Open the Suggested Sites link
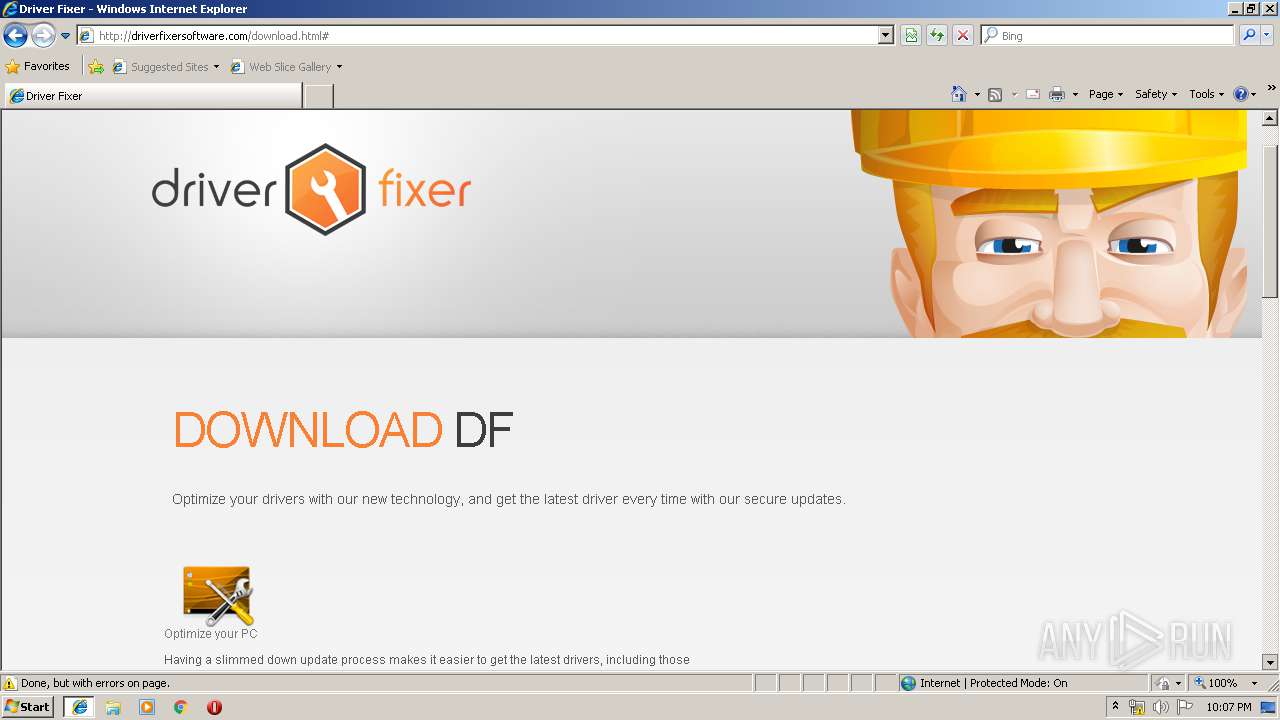 (x=165, y=67)
